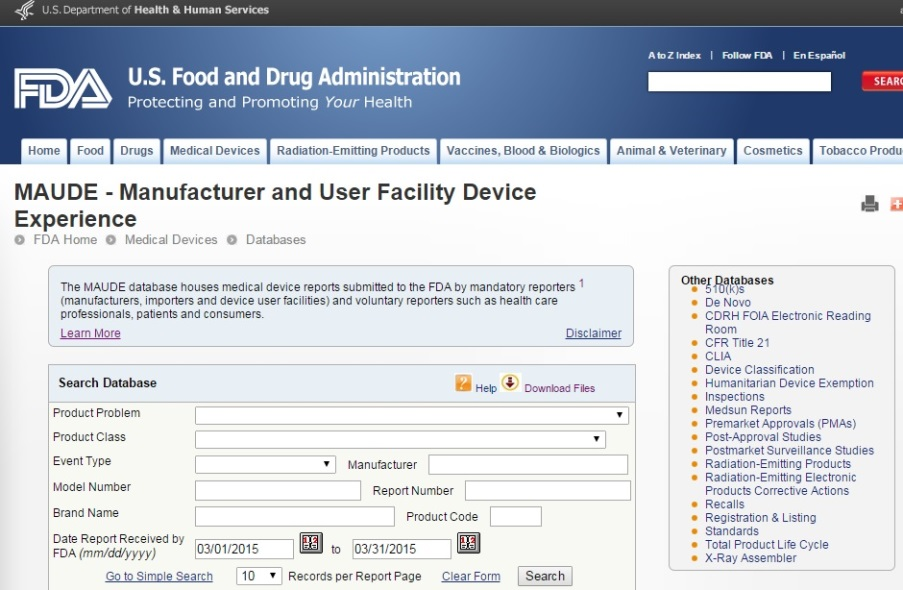The image size is (903, 590).
Task: Open Postmarket Surveillance Studies link
Action: coord(789,451)
